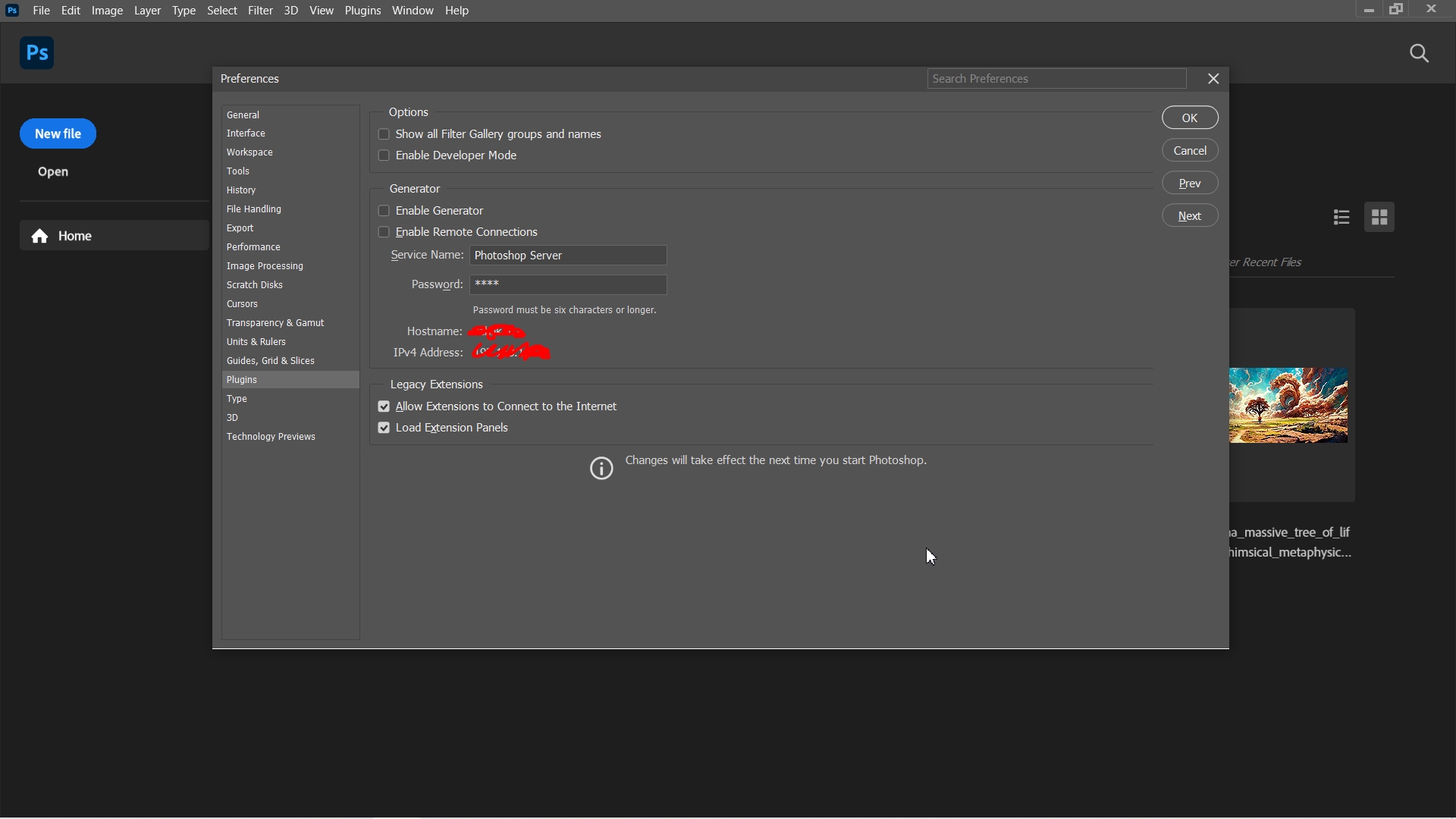Close the Preferences dialog with X
Viewport: 1456px width, 819px height.
click(1213, 79)
